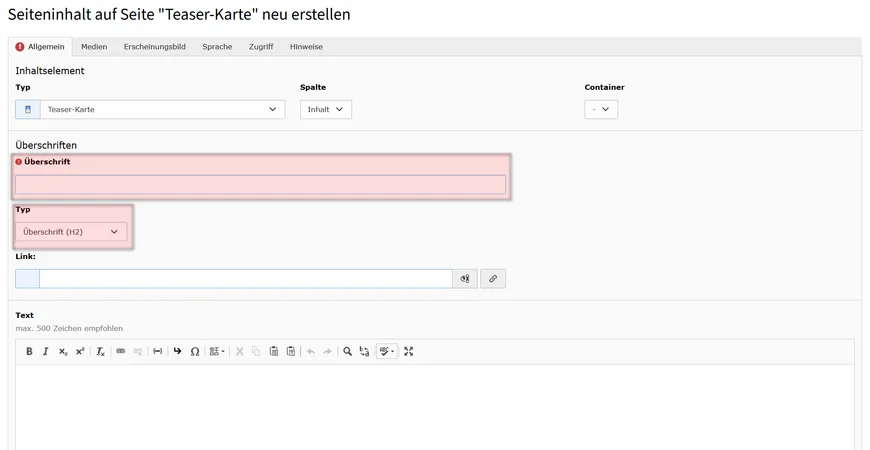Maximize the editor with the fullscreen icon
The image size is (870, 450).
pyautogui.click(x=409, y=351)
